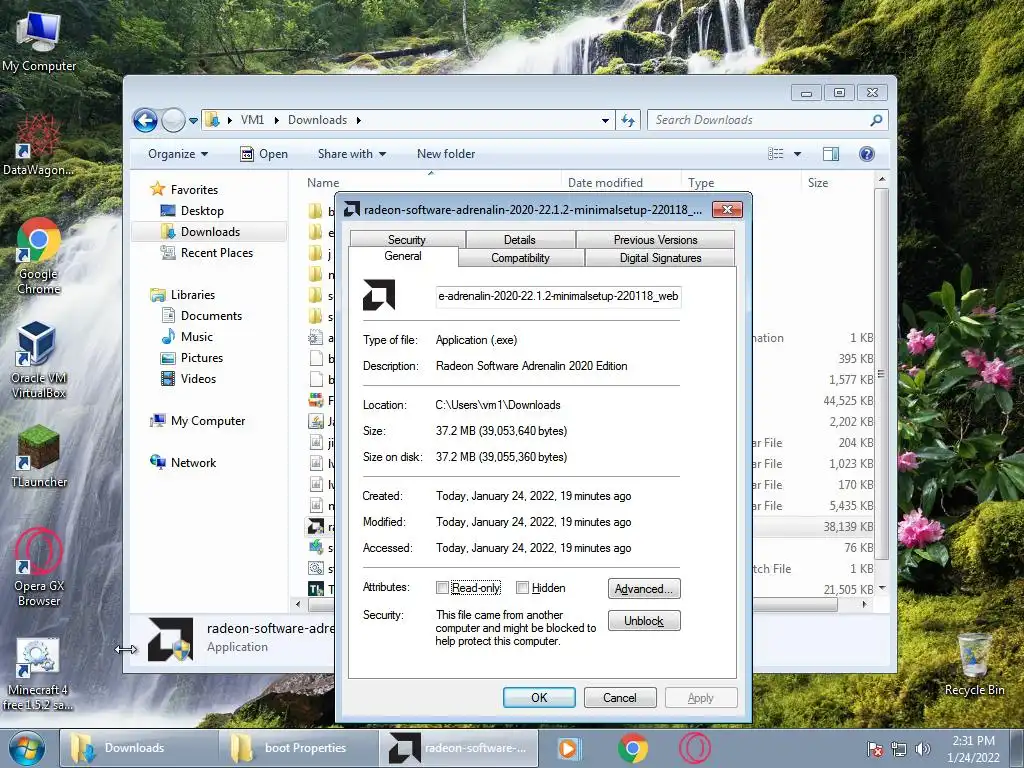1024x768 pixels.
Task: Open Action Center flag tray icon
Action: (874, 749)
